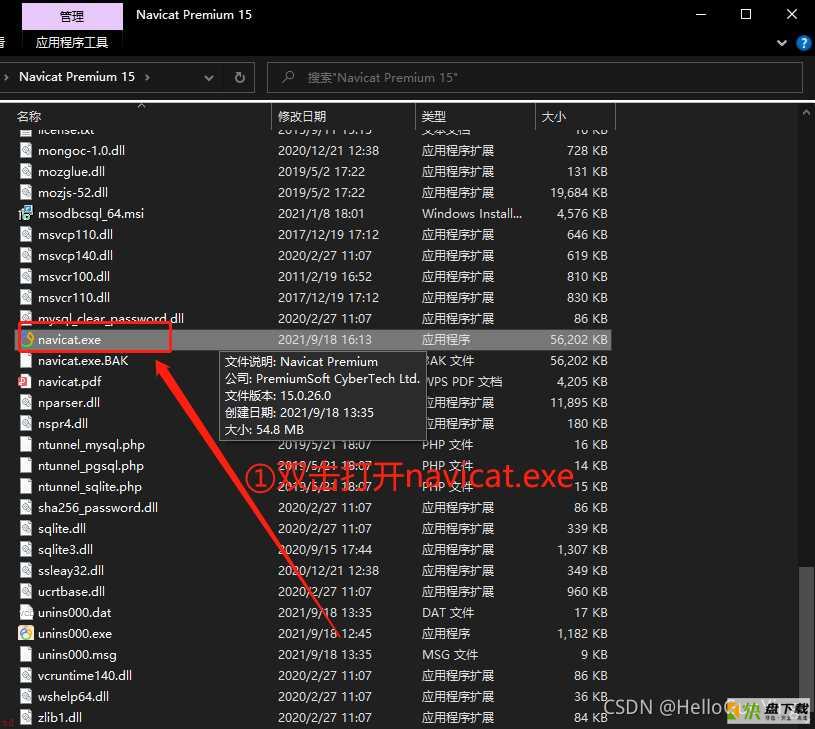
Task: Click the ntunnel_sqlite.php file icon
Action: click(25, 487)
